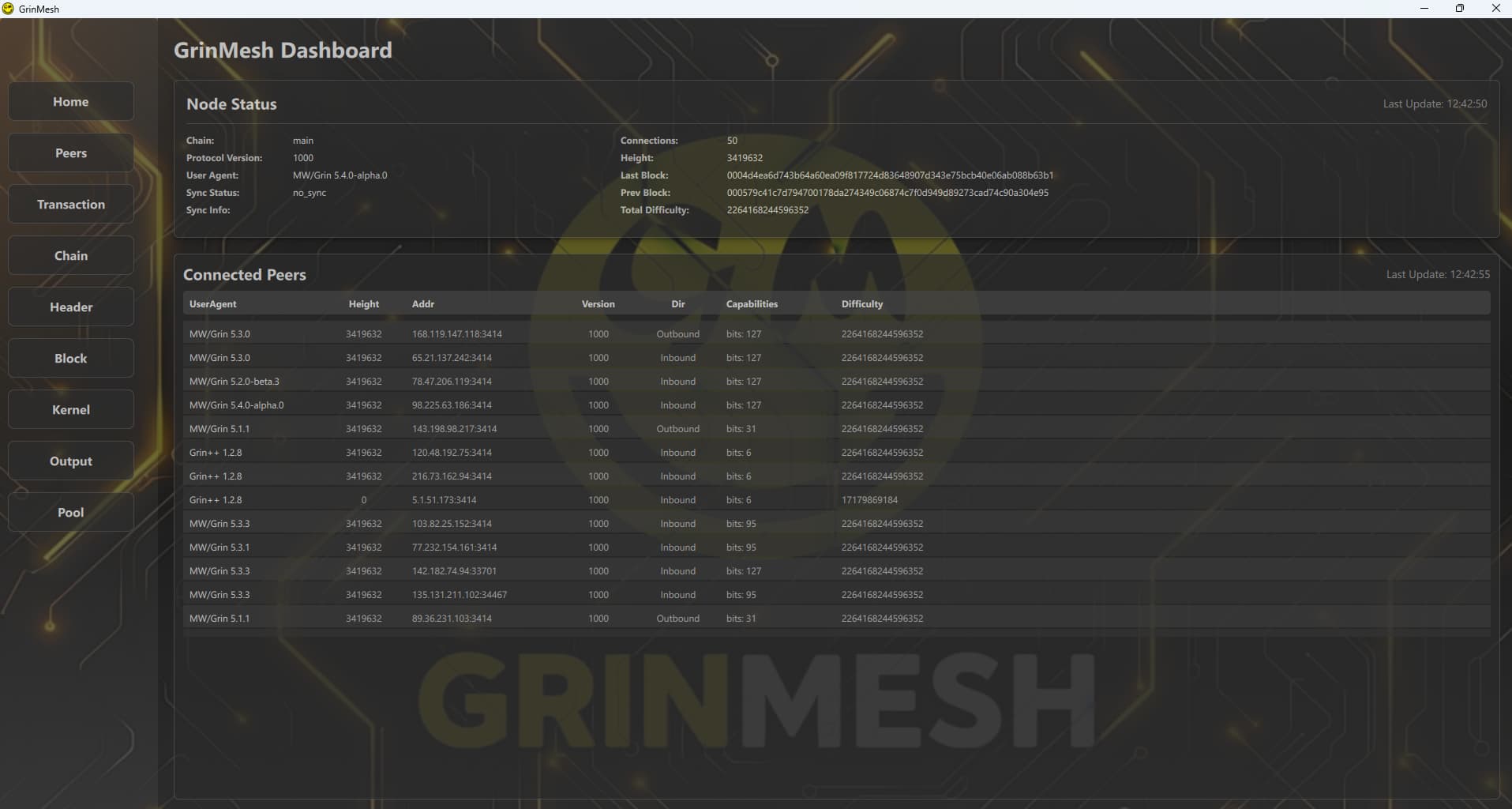Viewport: 1512px width, 809px height.
Task: Select peer address 98.225.63.186:3414
Action: pos(452,405)
